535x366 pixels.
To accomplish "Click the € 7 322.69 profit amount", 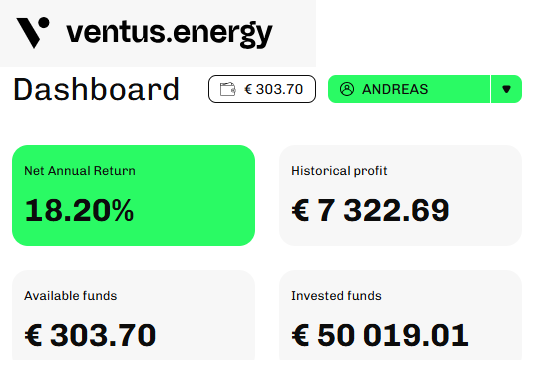I will (x=370, y=210).
